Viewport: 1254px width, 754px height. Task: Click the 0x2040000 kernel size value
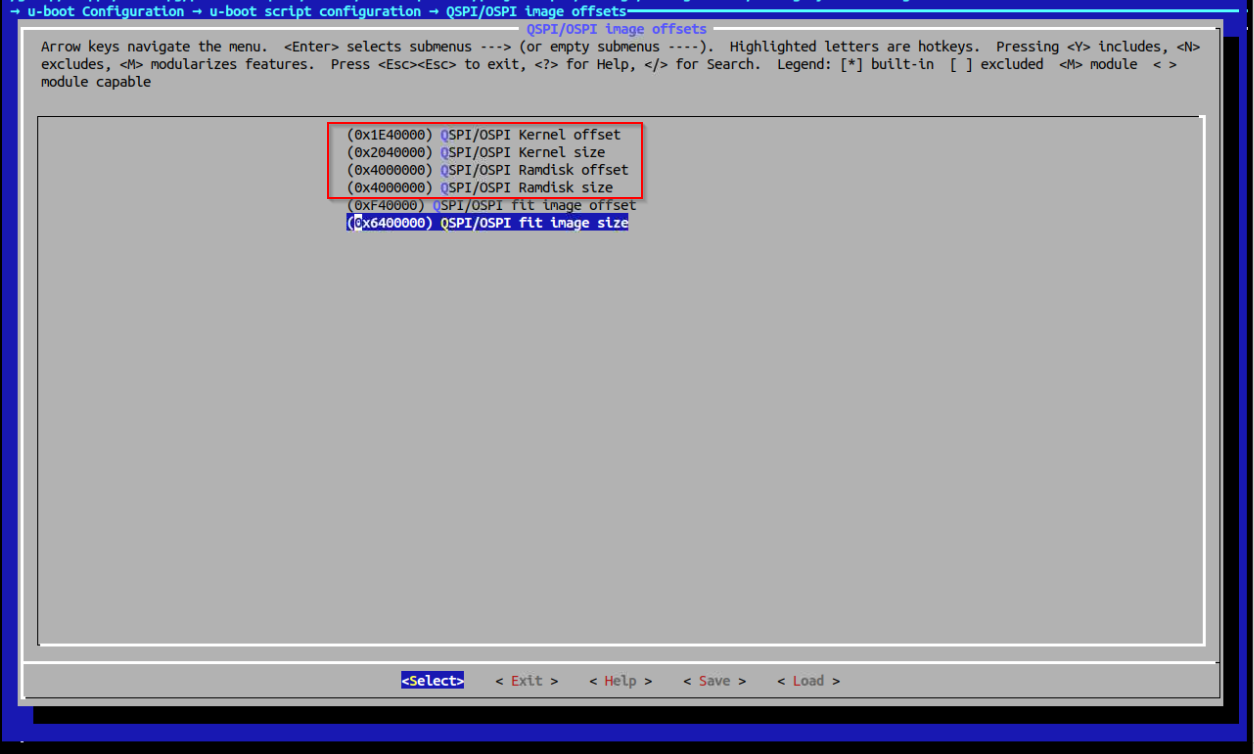pos(390,153)
